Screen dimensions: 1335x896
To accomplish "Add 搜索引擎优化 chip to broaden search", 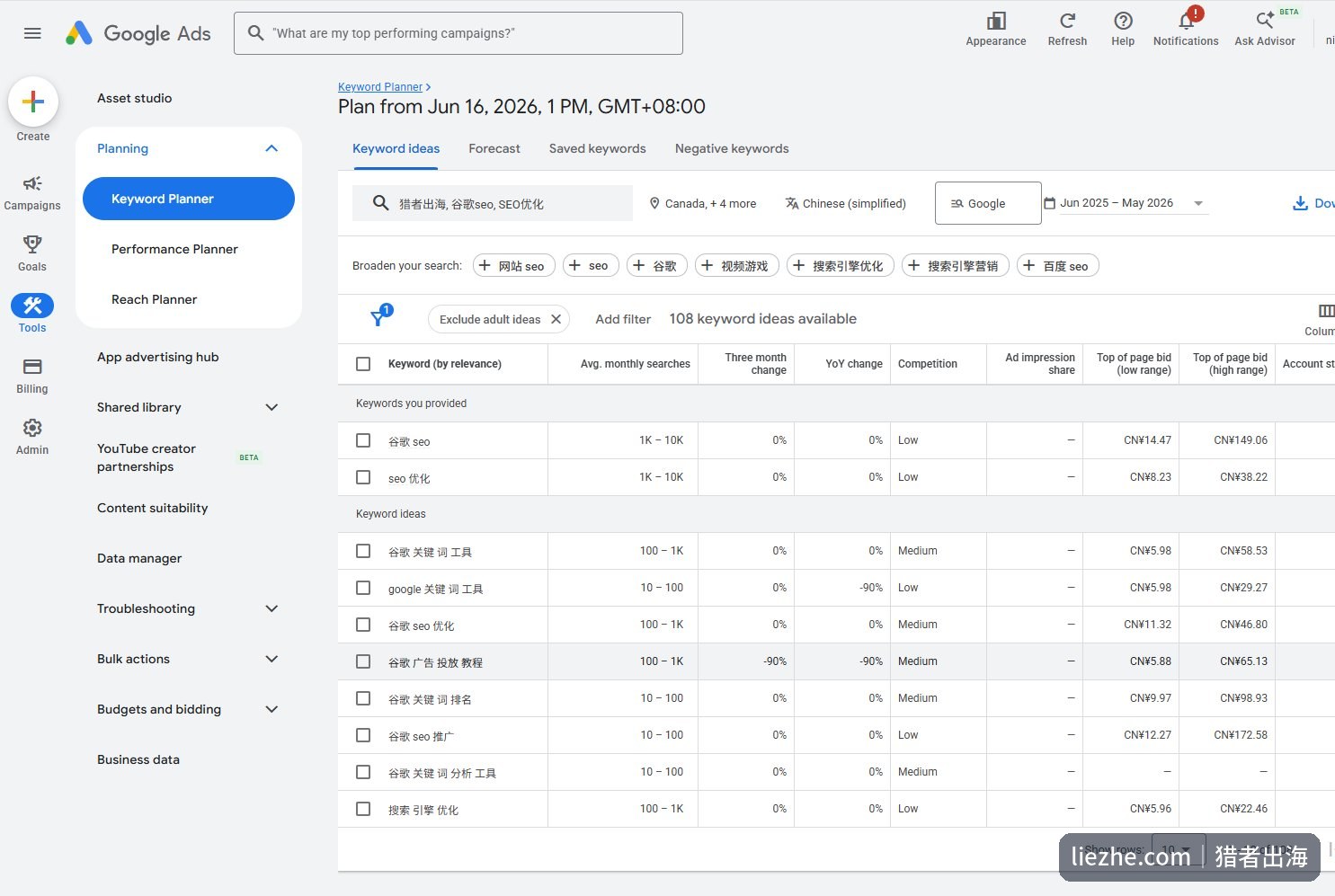I will (840, 265).
